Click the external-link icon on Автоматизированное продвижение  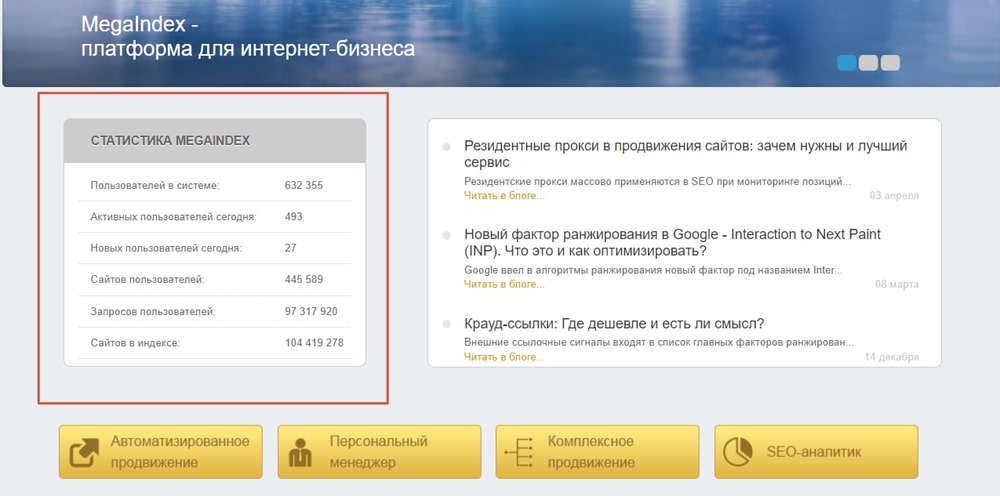pos(84,453)
